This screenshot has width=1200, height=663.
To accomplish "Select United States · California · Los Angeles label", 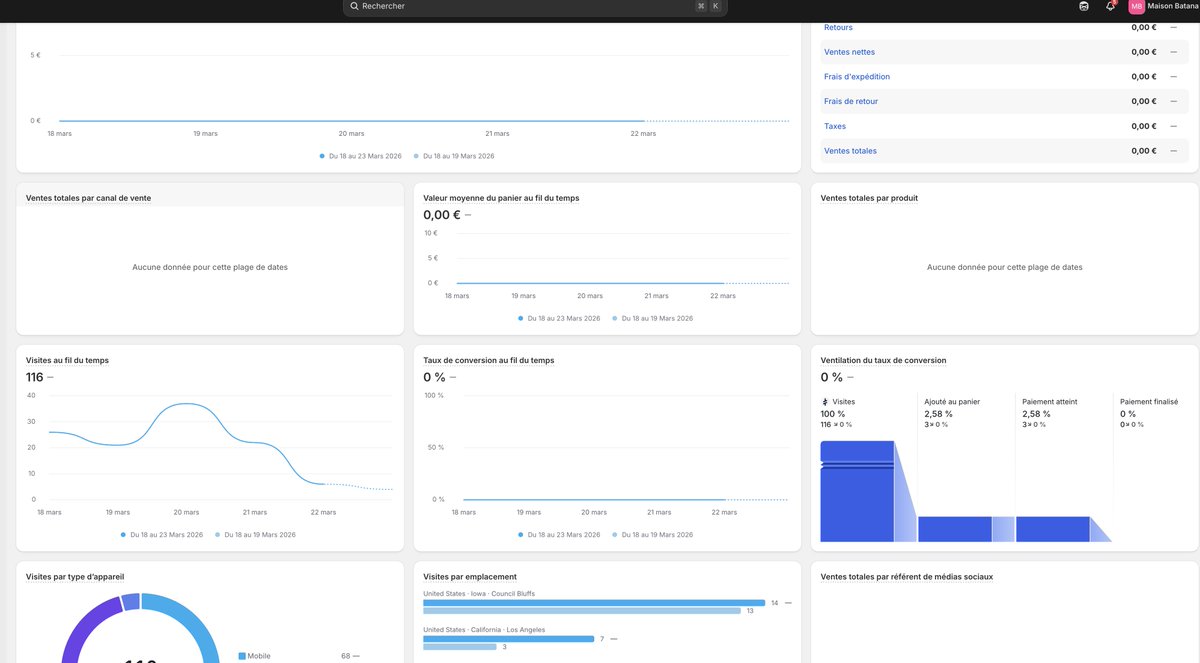I will point(484,630).
